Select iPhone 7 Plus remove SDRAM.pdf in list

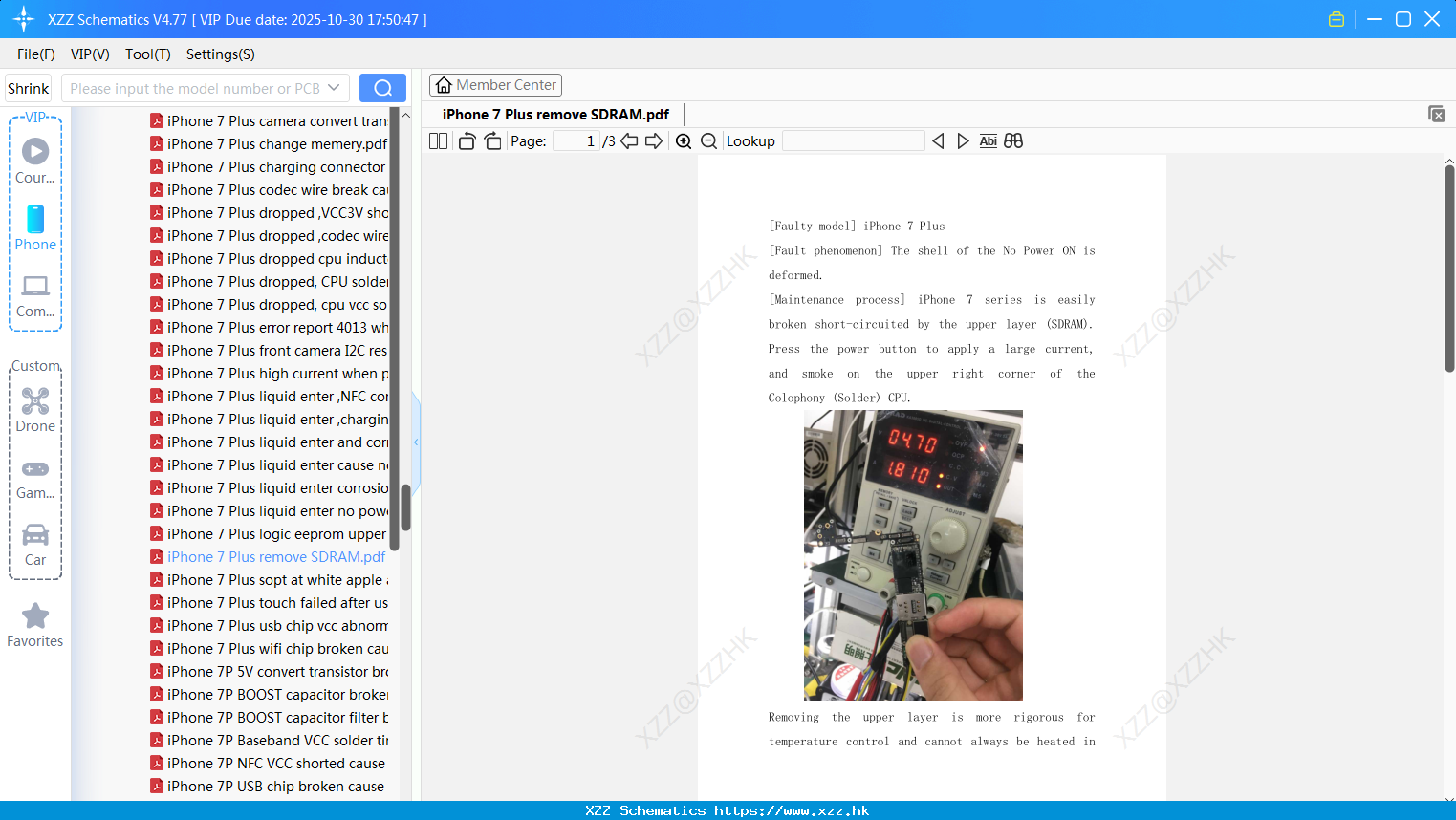point(268,557)
